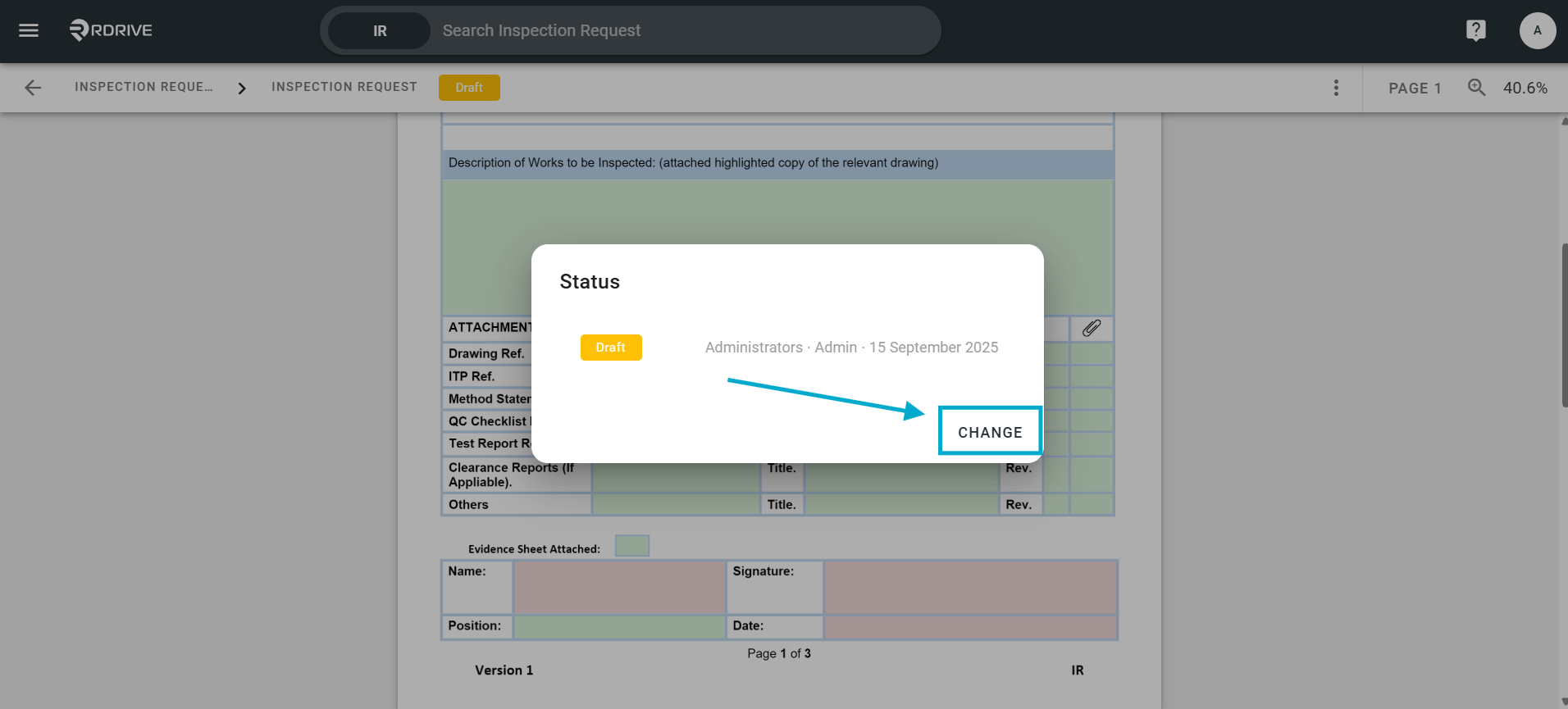Click the Position input field

click(x=619, y=627)
